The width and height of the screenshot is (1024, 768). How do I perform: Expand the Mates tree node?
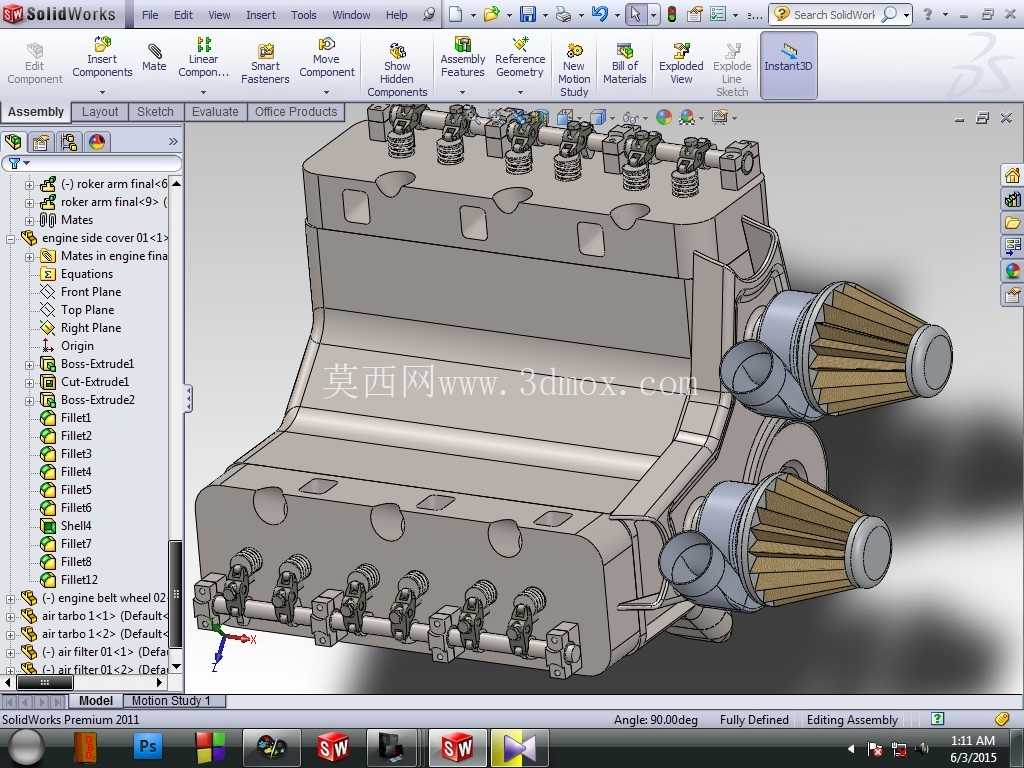click(x=29, y=221)
